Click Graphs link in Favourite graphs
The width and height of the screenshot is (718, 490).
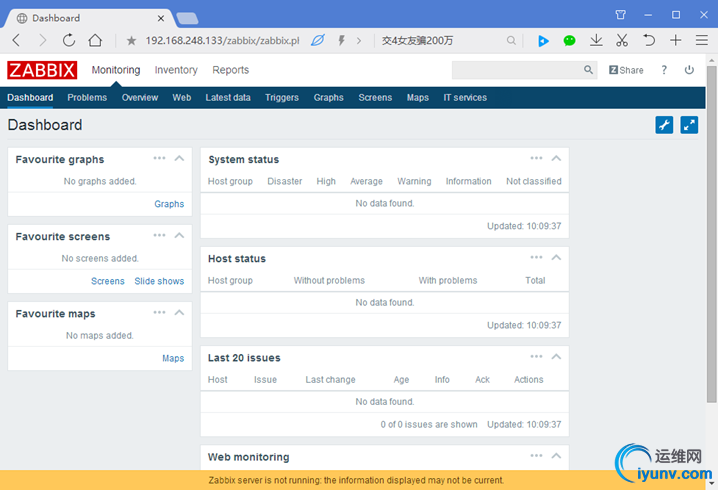169,204
